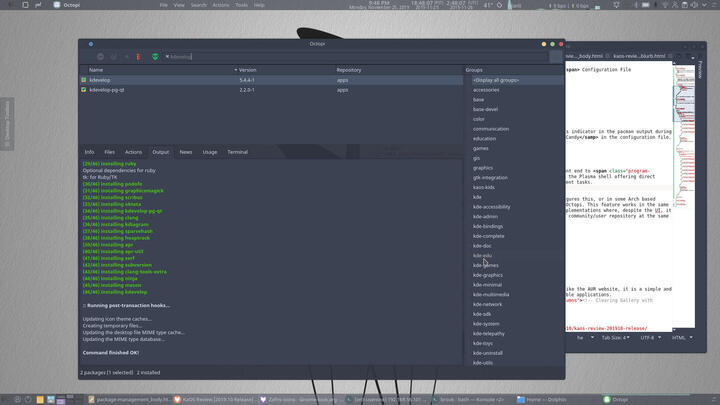This screenshot has height=405, width=720.
Task: Select the gtk-integration group
Action: point(490,178)
